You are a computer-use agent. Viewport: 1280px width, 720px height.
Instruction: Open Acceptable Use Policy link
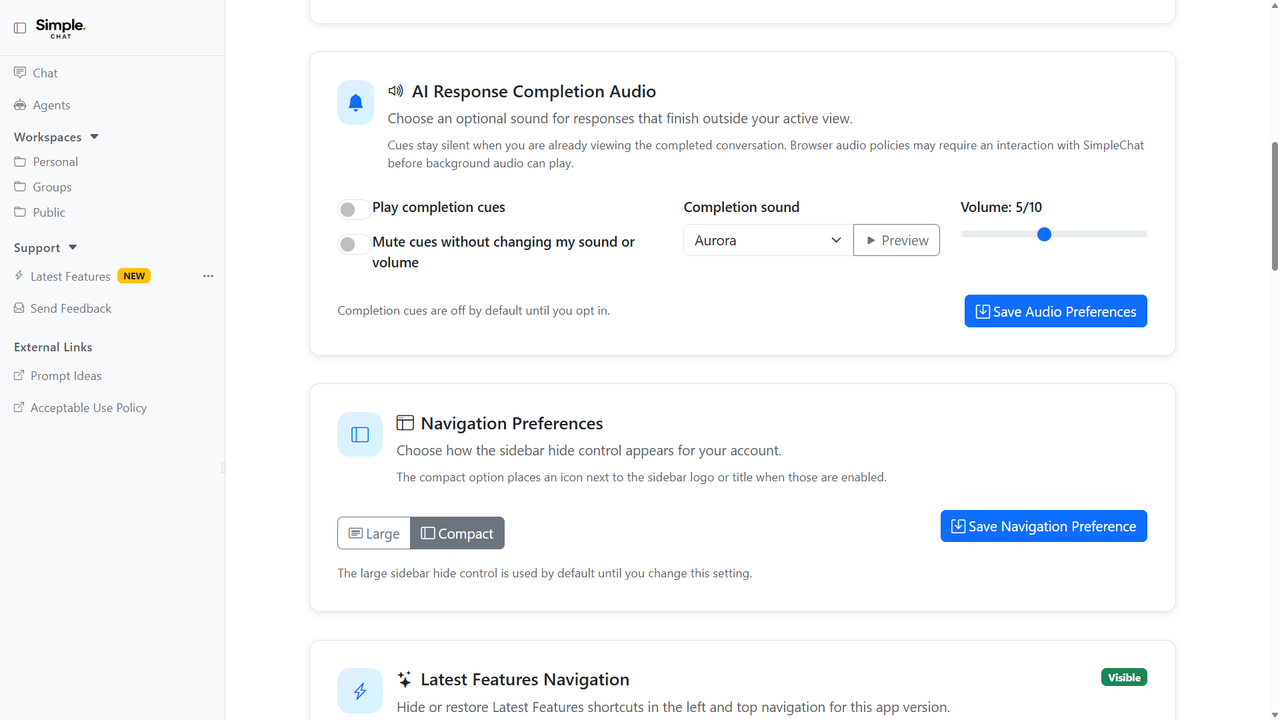click(88, 408)
